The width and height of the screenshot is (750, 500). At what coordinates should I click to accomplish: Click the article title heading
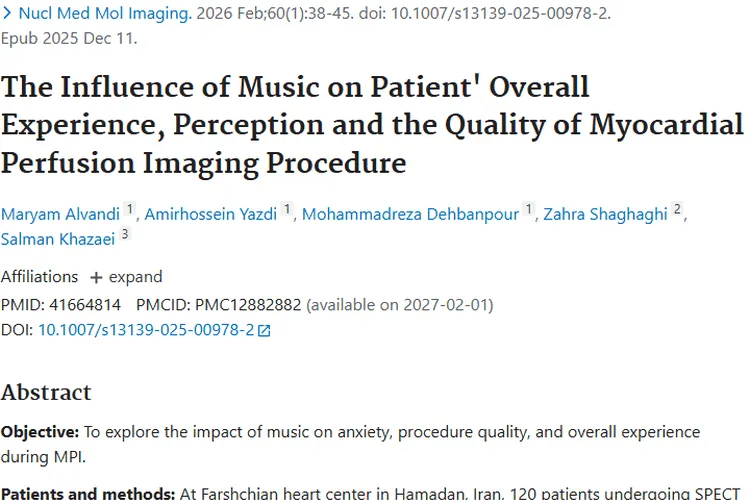tap(372, 124)
